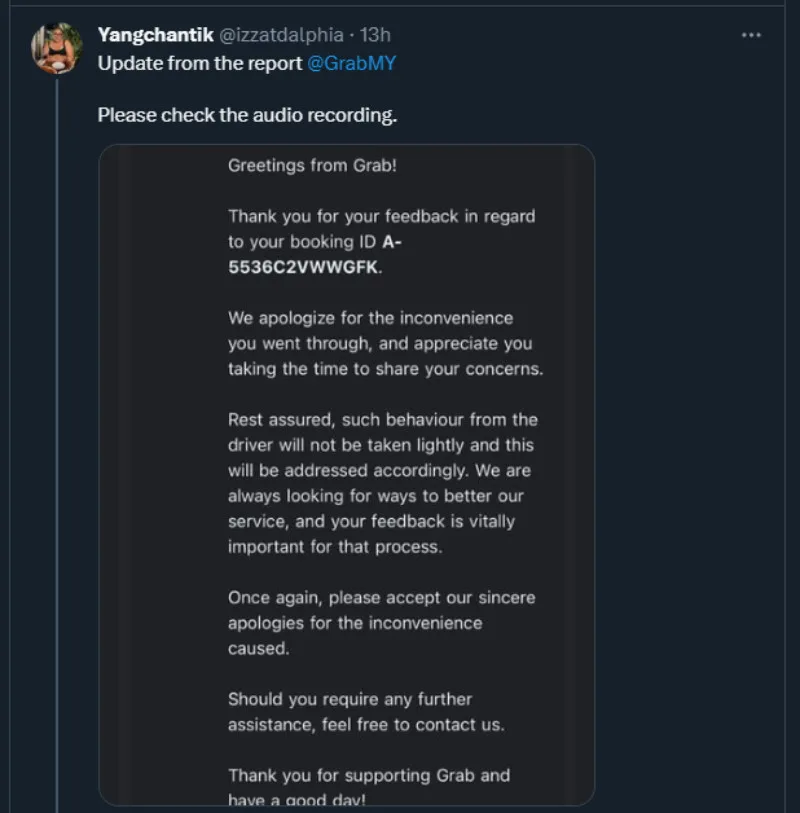Click Yangchantik's profile avatar picture
Viewport: 800px width, 813px height.
(57, 48)
